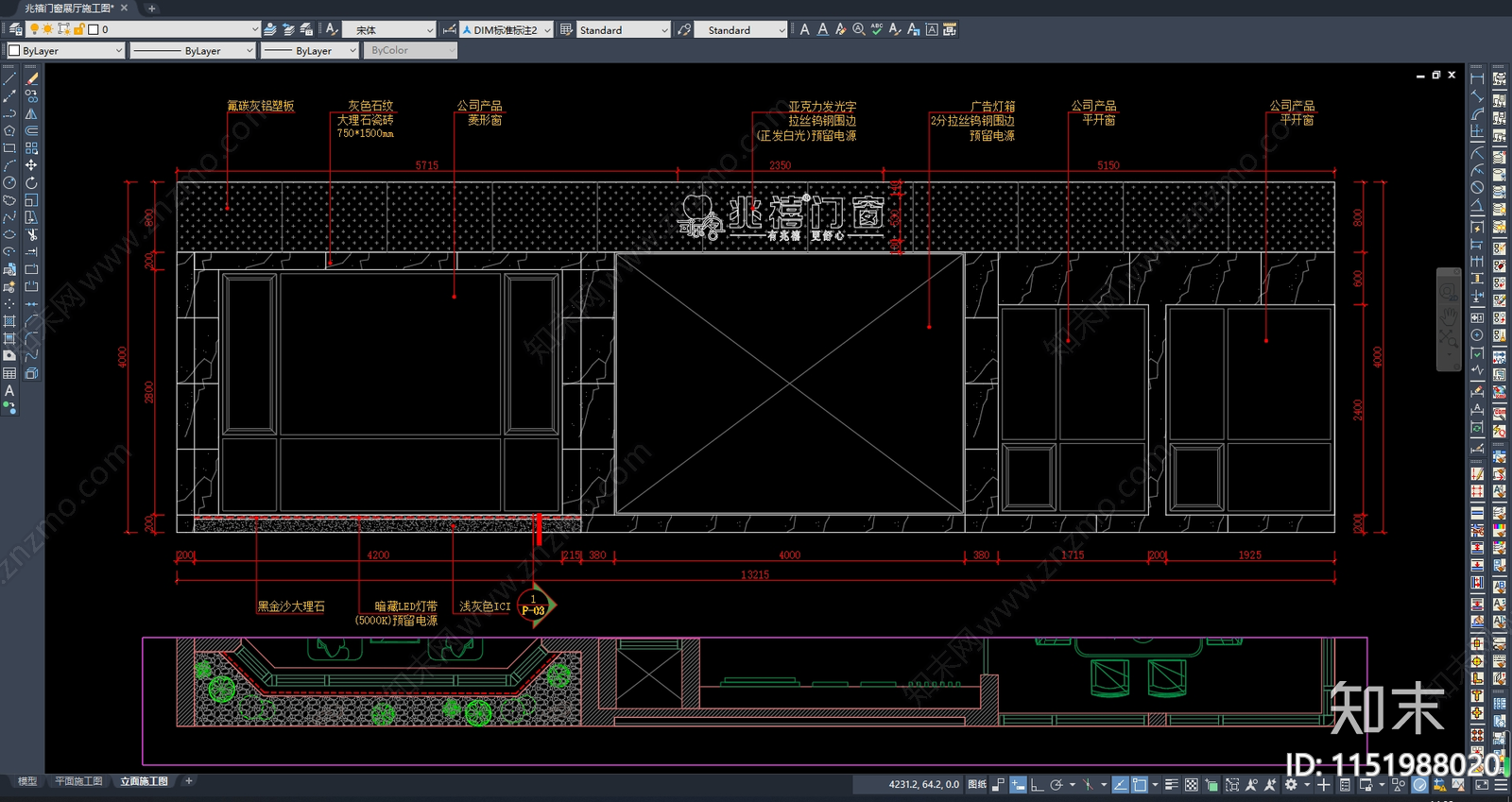
Task: Select the Multiline Text tool
Action: point(9,391)
